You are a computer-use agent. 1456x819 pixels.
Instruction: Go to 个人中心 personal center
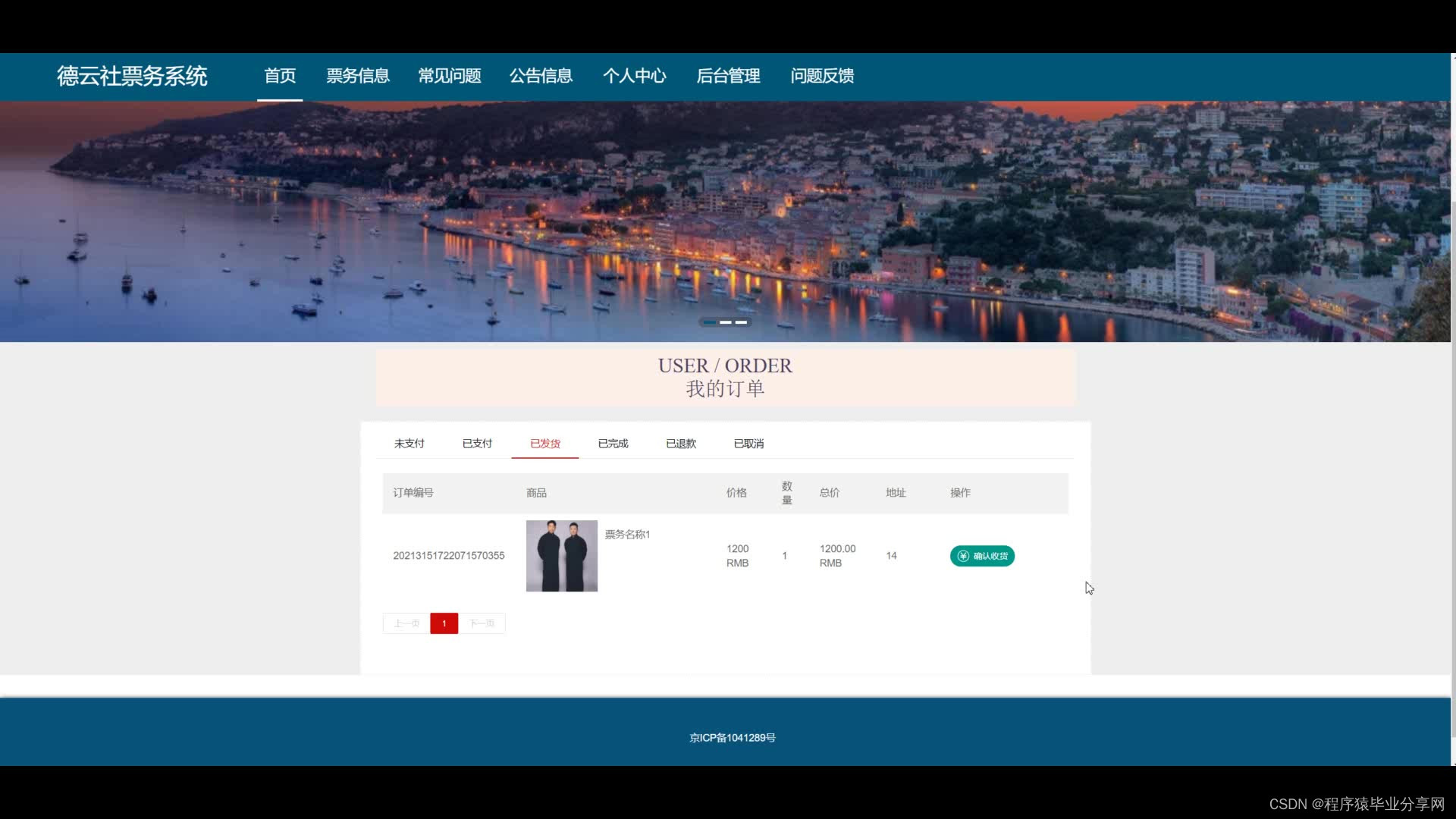[634, 76]
